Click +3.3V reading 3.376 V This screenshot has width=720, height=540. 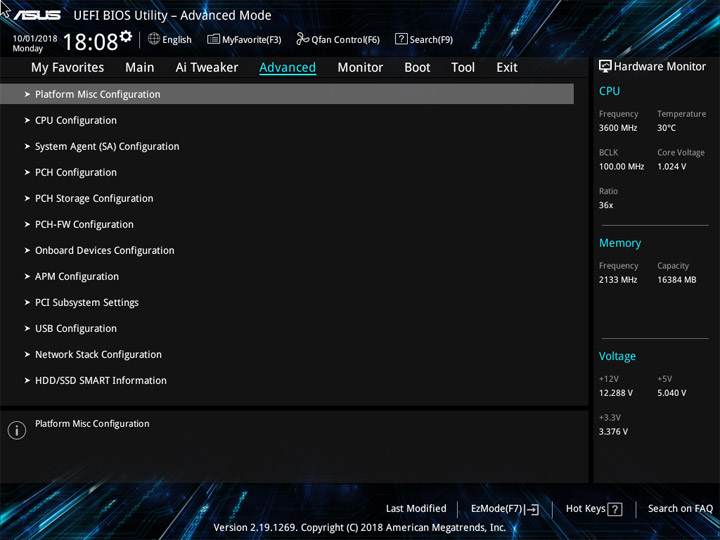tap(613, 431)
